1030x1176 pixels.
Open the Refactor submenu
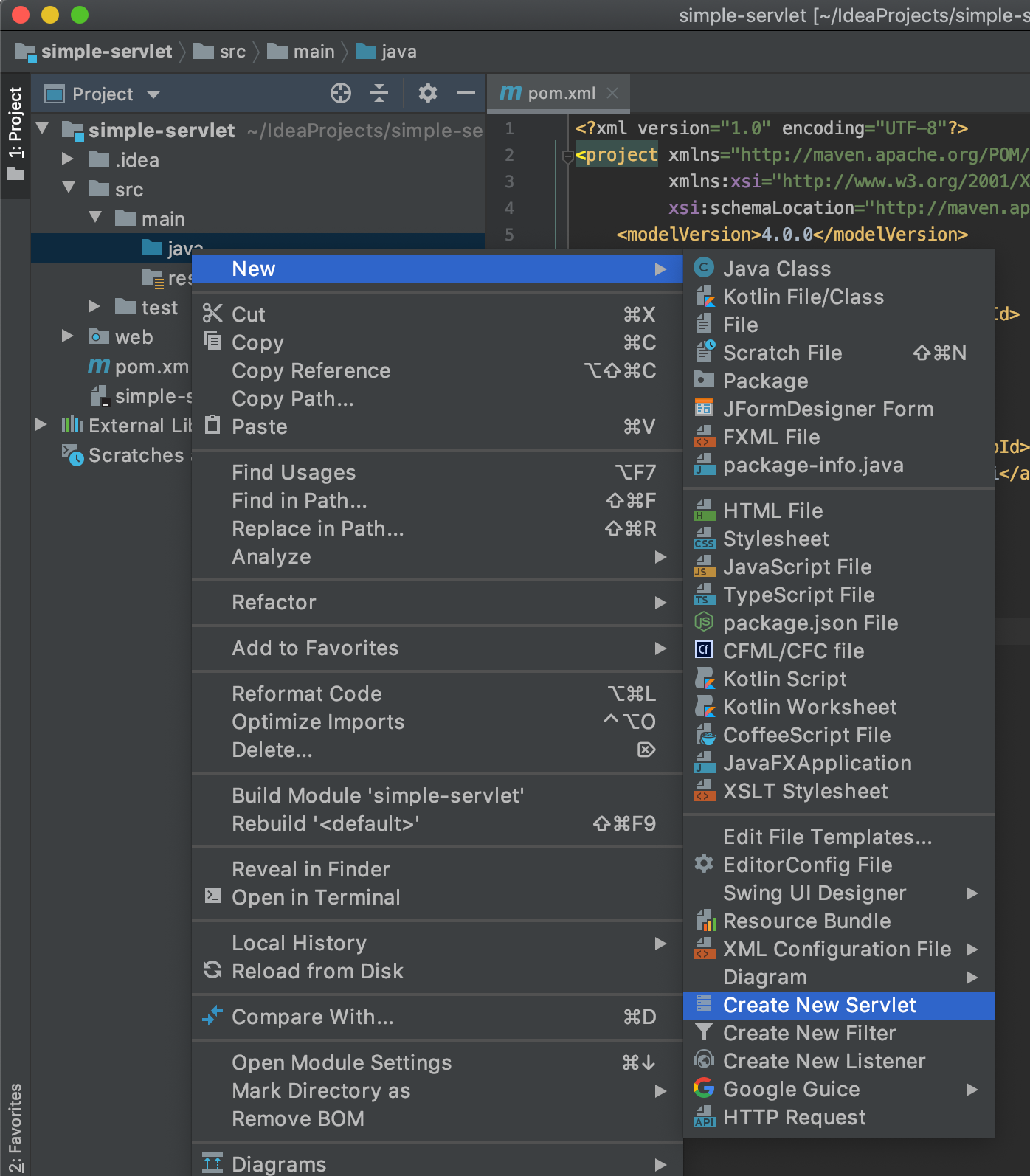click(x=437, y=602)
